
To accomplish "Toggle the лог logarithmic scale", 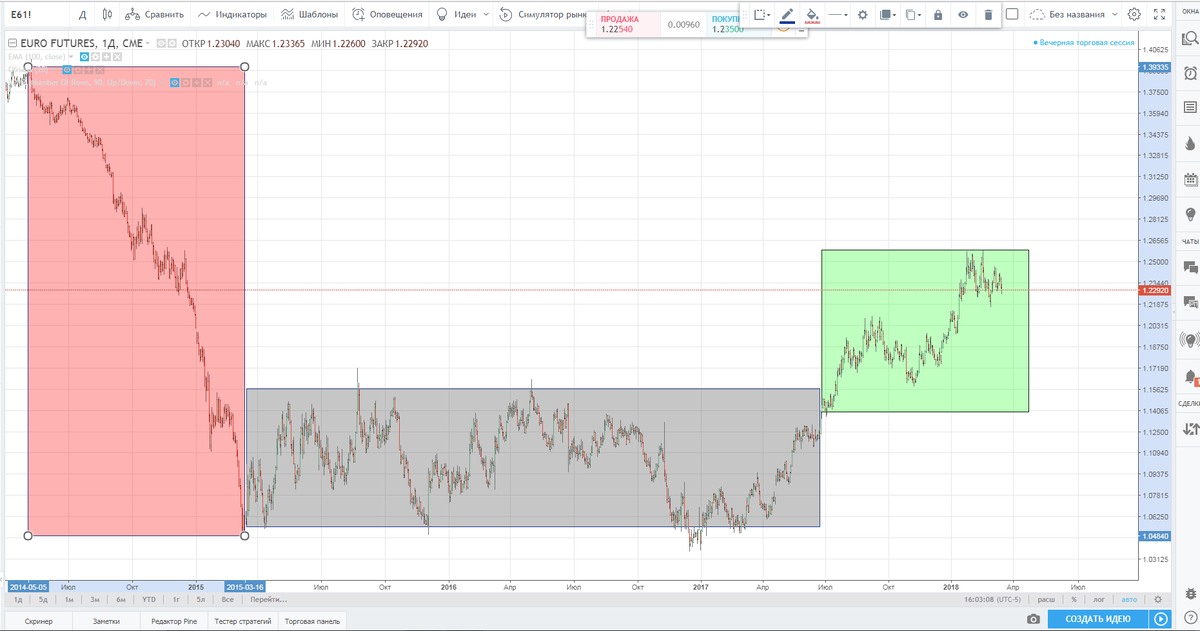I will 1100,600.
